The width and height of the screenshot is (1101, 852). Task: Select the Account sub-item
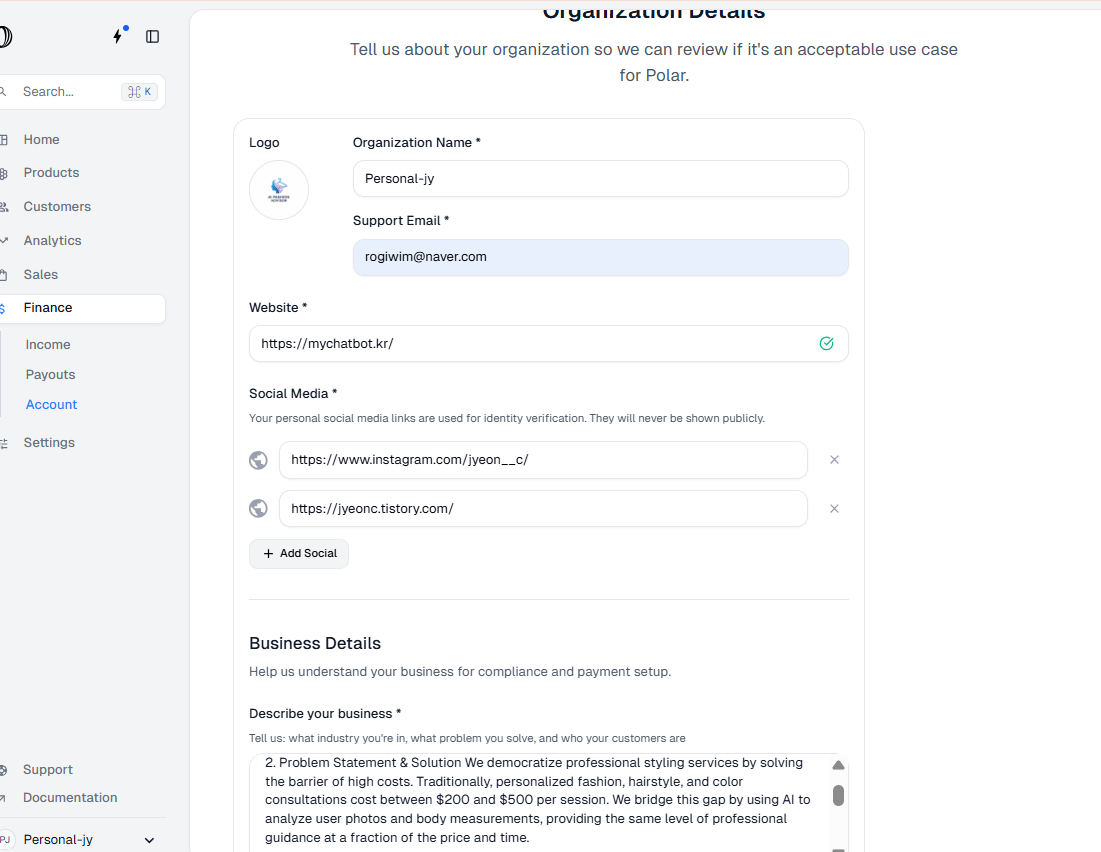51,405
